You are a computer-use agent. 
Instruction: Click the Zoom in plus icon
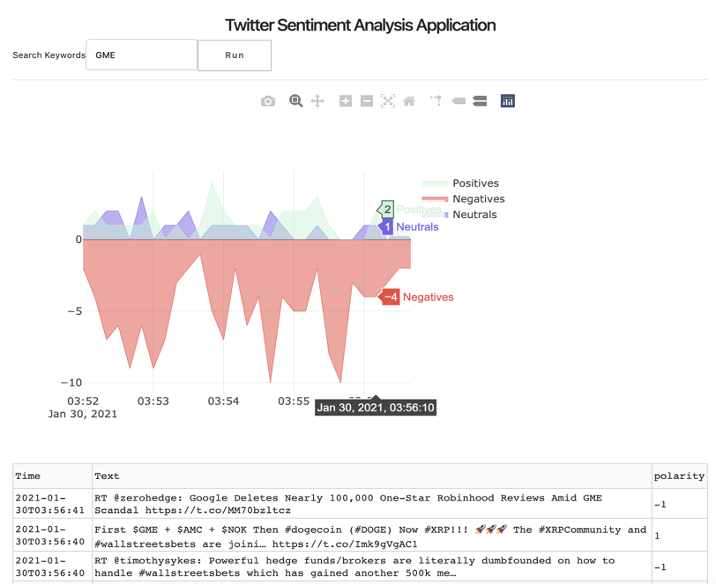click(x=346, y=101)
